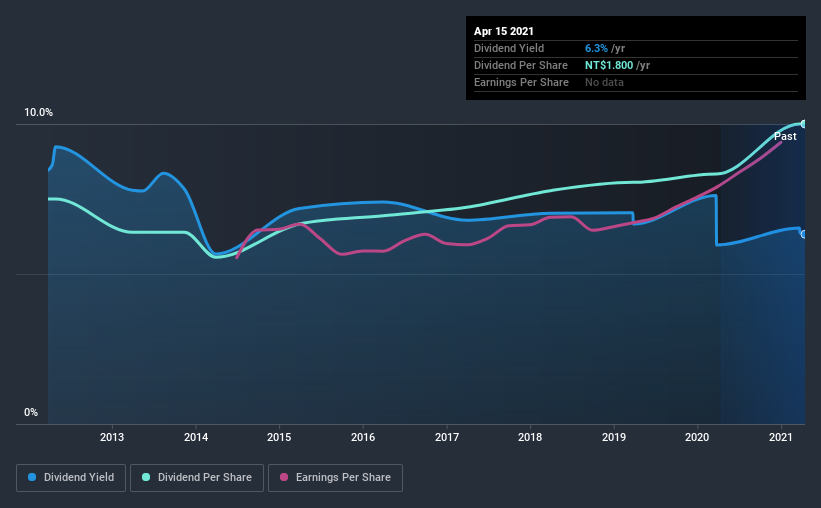The image size is (821, 508).
Task: Select the 2016 x-axis label
Action: pos(363,437)
